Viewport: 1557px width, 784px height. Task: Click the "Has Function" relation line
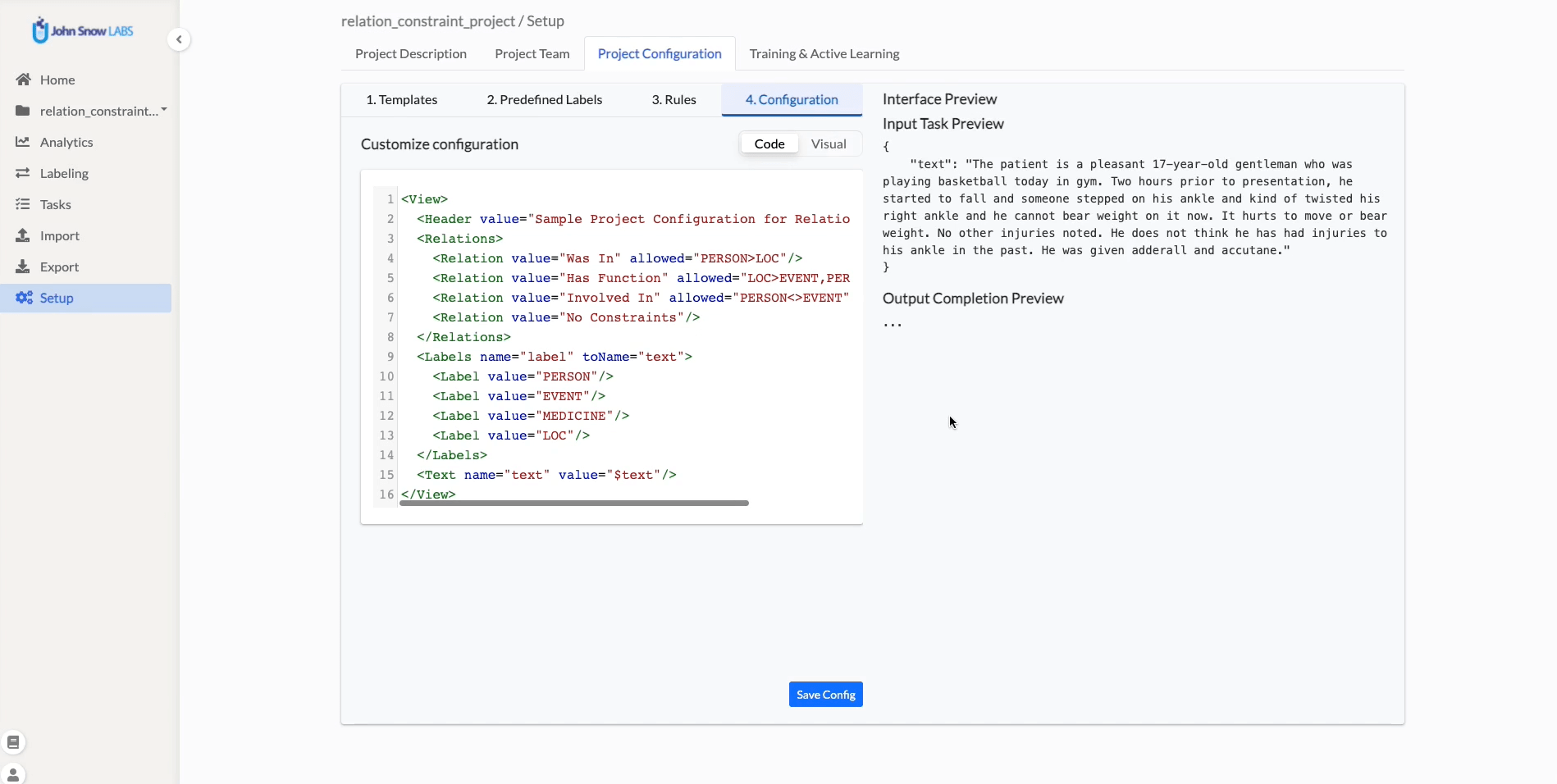641,278
